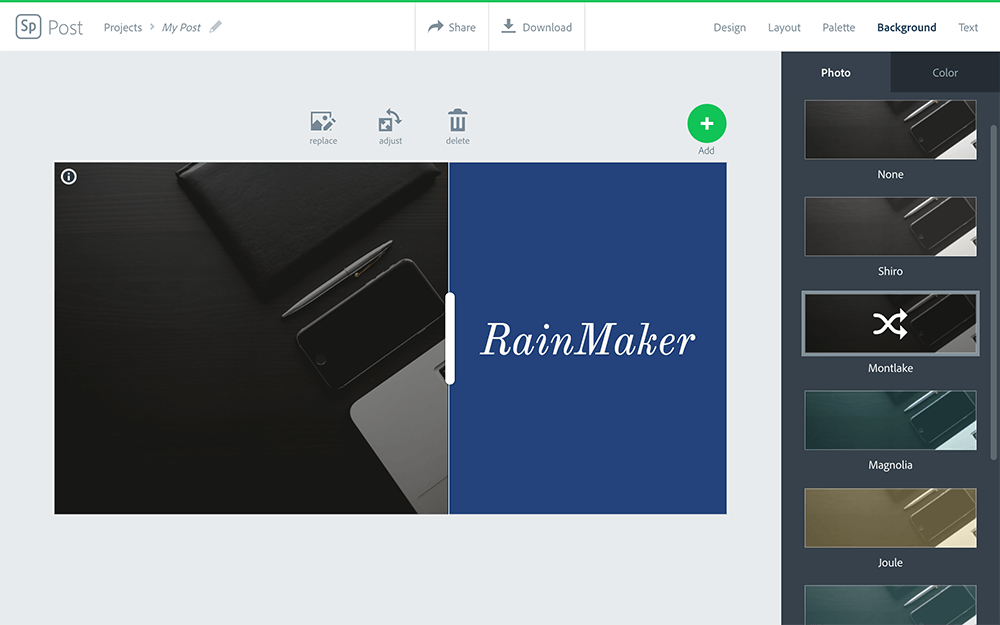Click the Share button
The width and height of the screenshot is (1000, 625).
tap(452, 27)
